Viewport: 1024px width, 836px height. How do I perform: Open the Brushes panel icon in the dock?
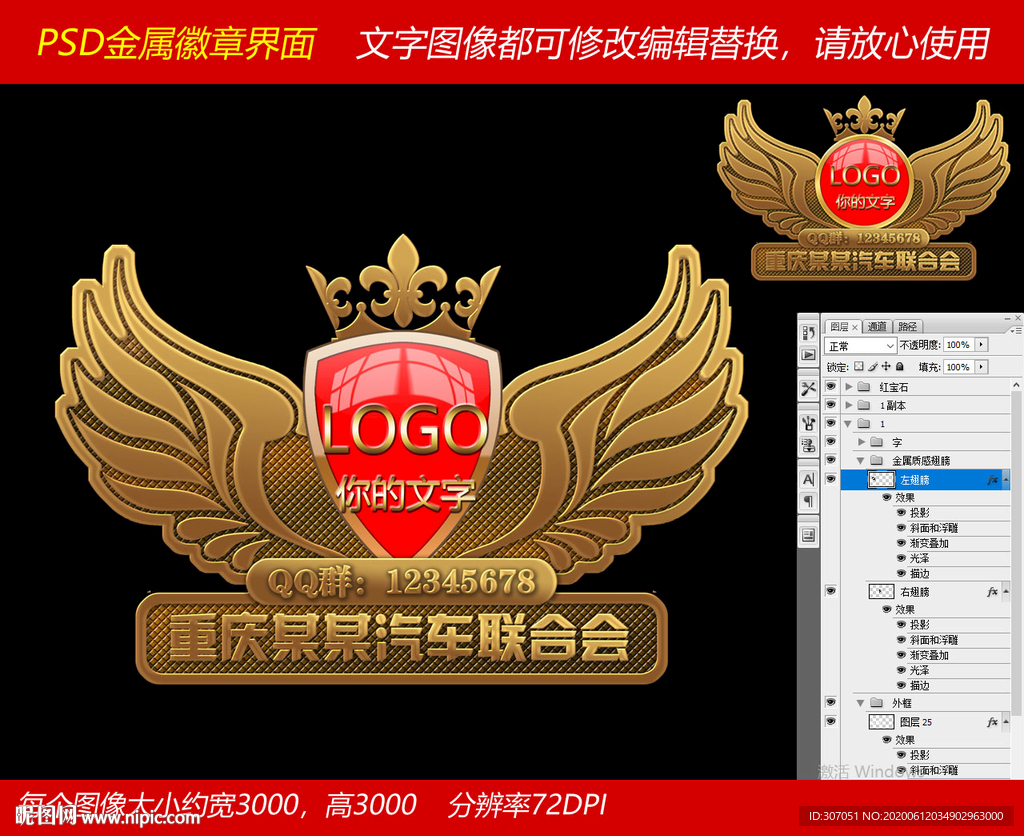[808, 423]
